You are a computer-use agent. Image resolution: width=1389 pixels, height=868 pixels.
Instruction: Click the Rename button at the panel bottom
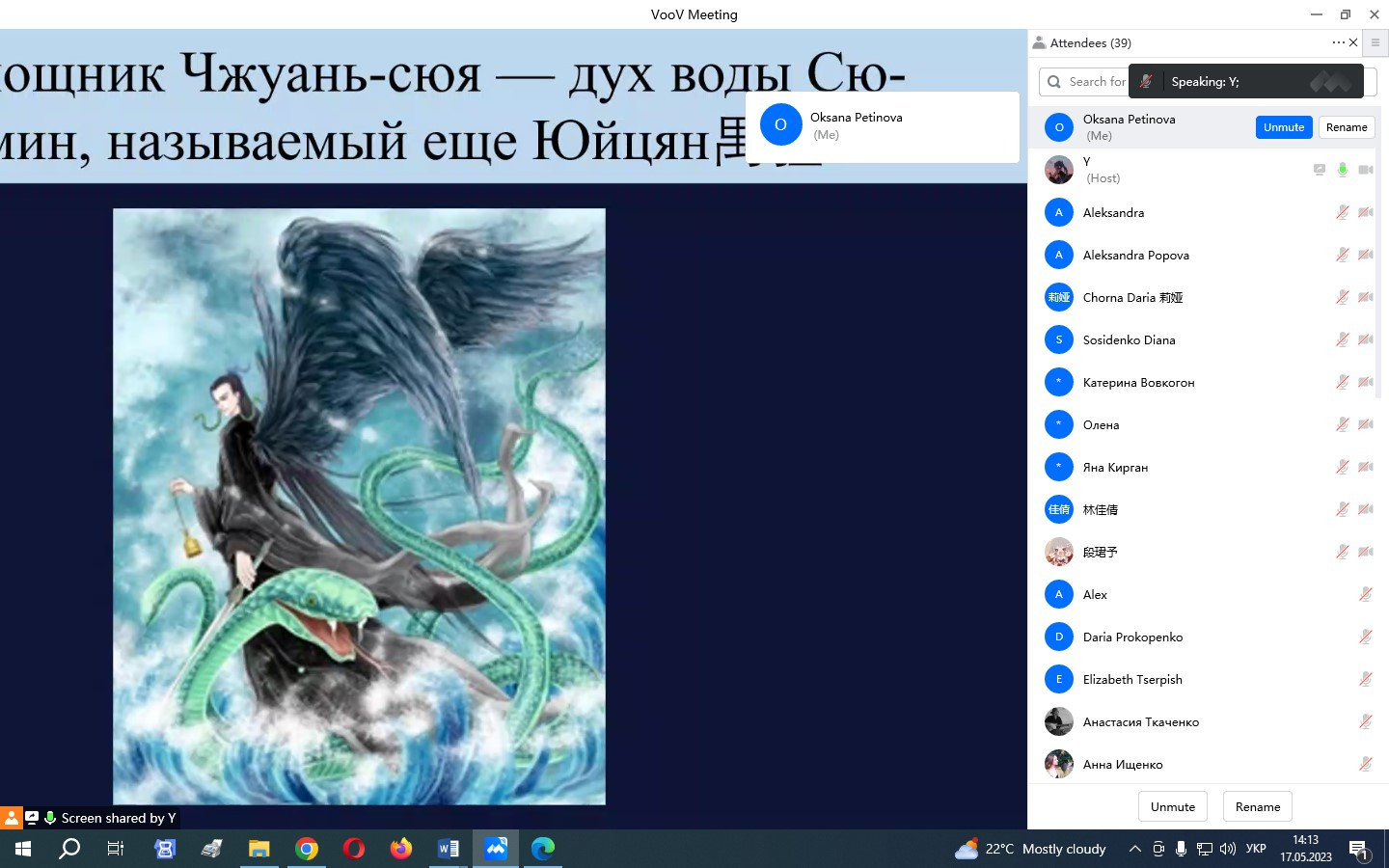[1258, 807]
